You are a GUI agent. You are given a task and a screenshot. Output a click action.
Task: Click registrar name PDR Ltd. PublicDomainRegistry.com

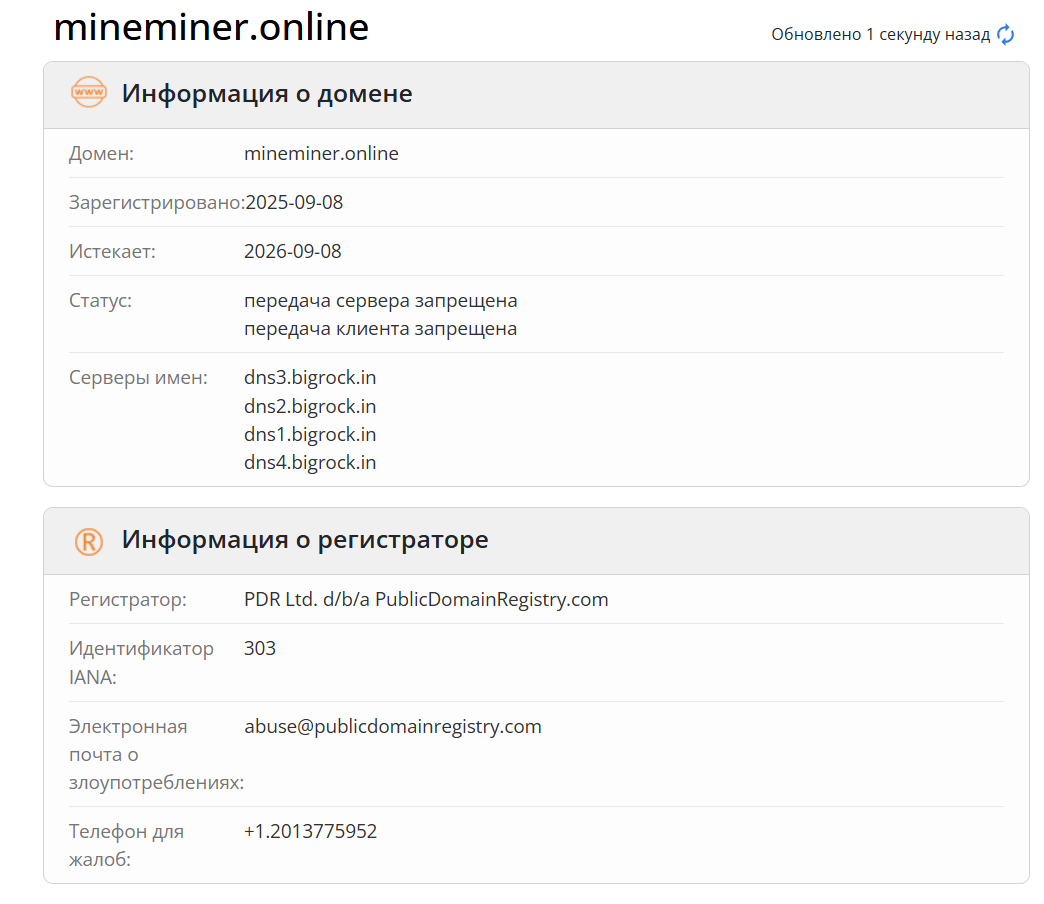tap(426, 600)
